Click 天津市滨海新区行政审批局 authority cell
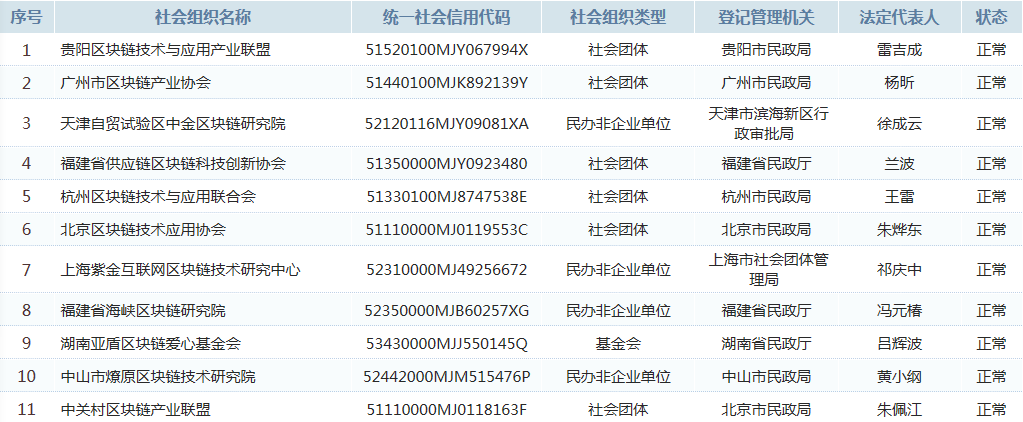Image resolution: width=1023 pixels, height=422 pixels. click(x=768, y=123)
